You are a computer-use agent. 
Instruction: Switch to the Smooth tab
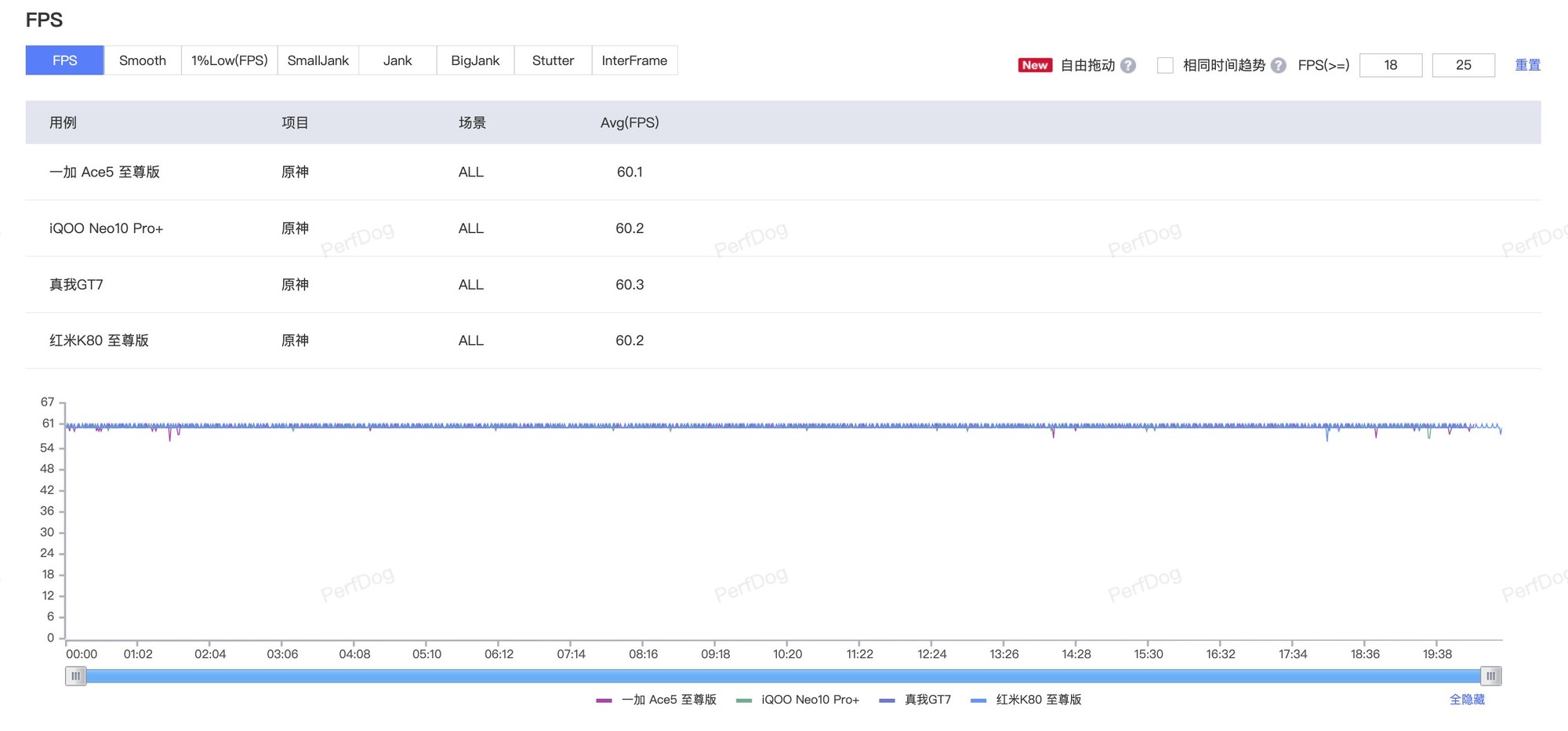click(142, 60)
